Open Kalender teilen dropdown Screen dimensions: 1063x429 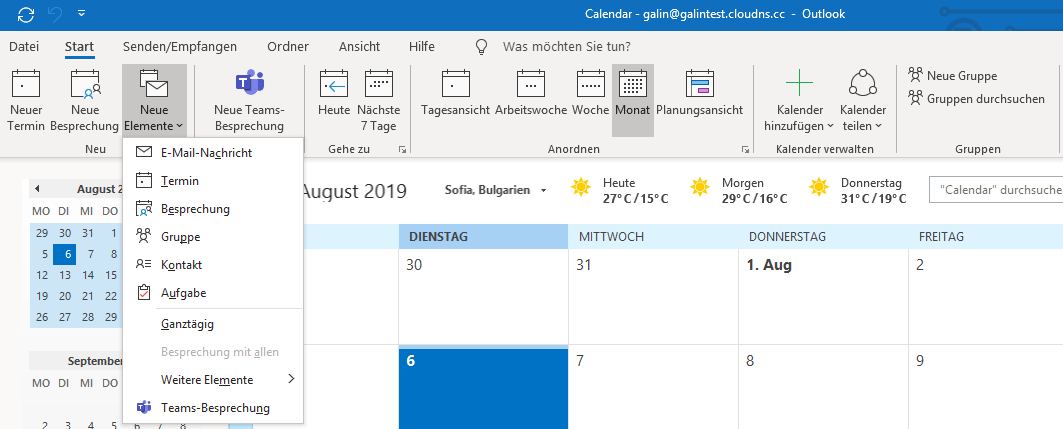click(x=862, y=101)
